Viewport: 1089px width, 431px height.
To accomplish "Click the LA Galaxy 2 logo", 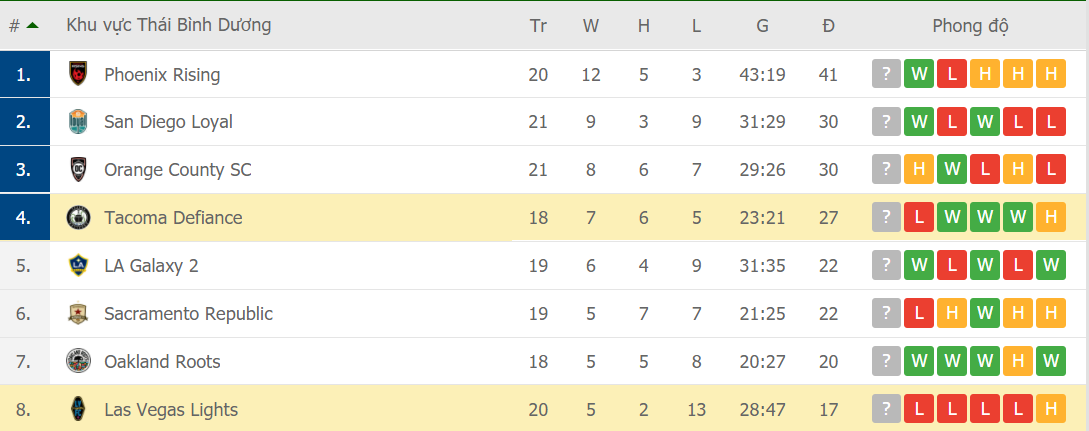I will click(78, 266).
